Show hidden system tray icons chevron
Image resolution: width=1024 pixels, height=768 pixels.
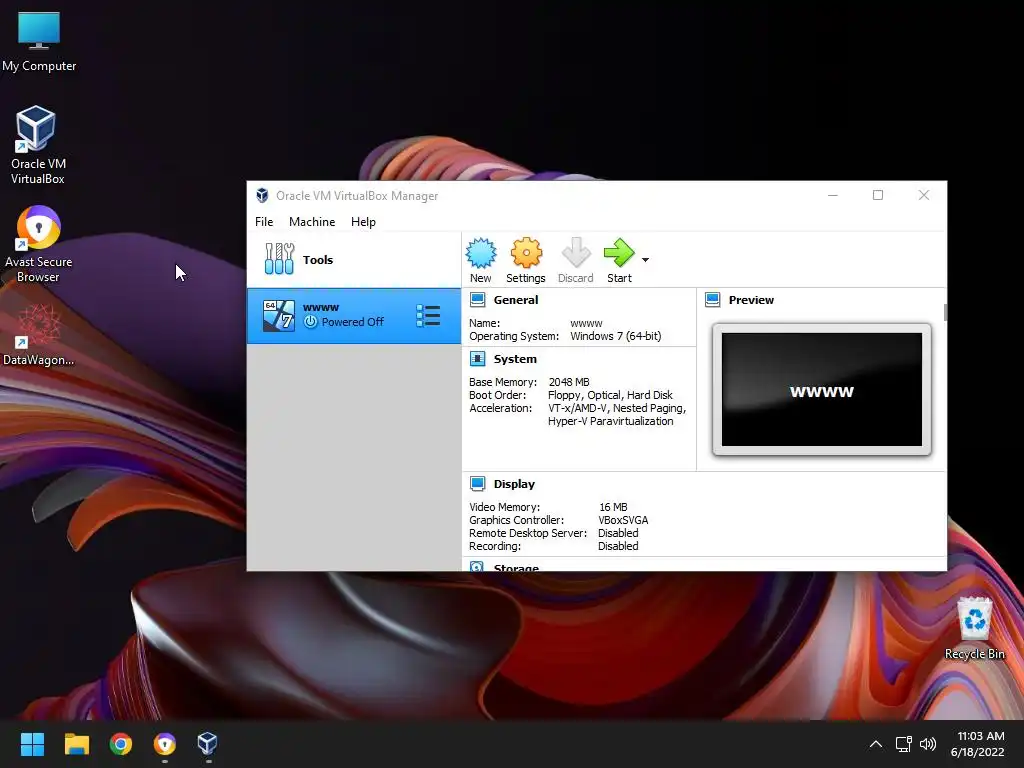[x=876, y=744]
